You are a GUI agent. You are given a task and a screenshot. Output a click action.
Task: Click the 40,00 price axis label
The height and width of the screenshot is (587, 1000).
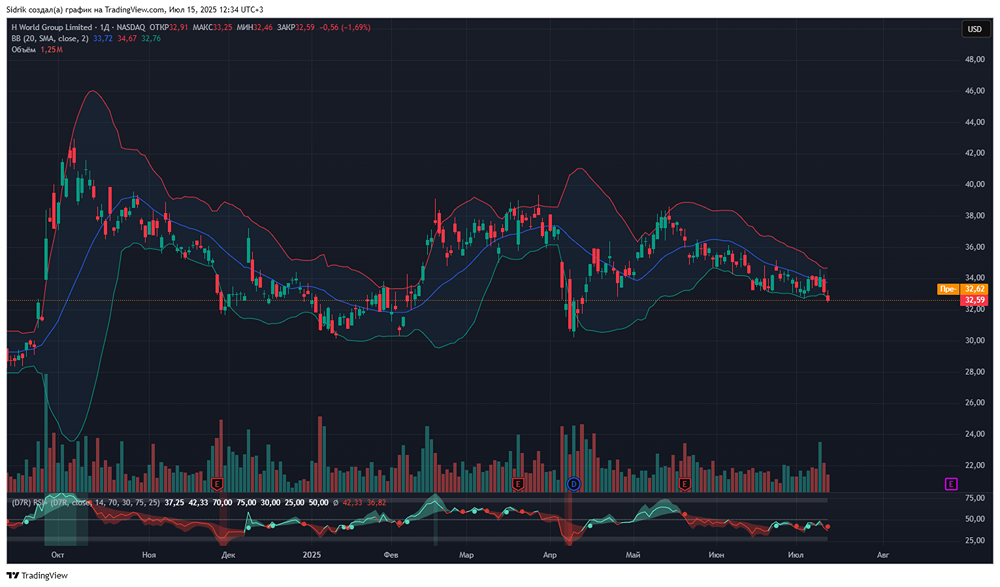click(974, 184)
